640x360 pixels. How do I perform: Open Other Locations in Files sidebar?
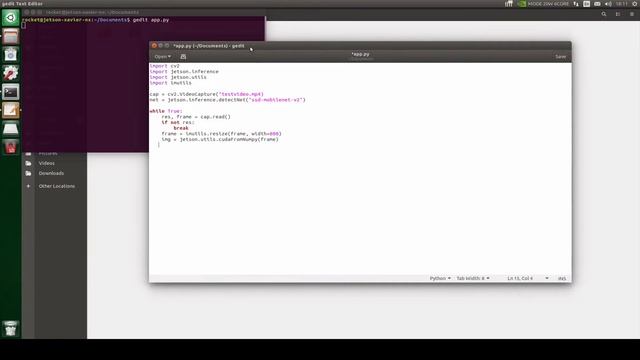pyautogui.click(x=56, y=186)
